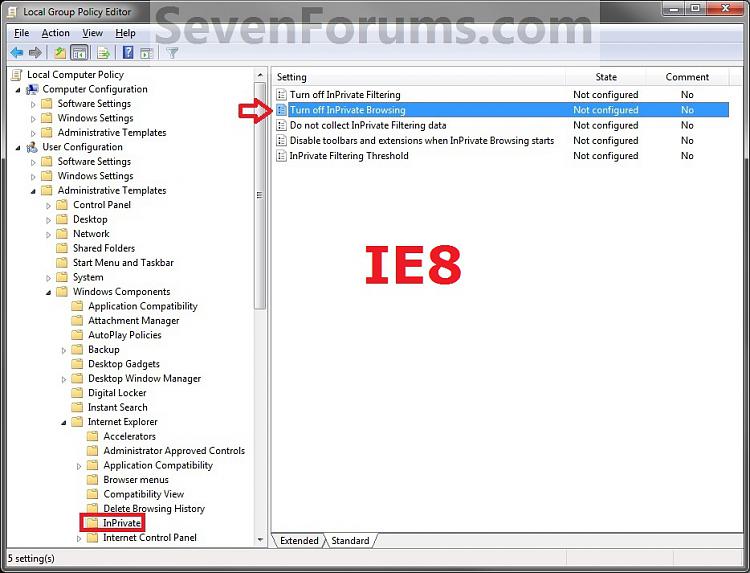
Task: Select the System tree item
Action: (x=88, y=277)
